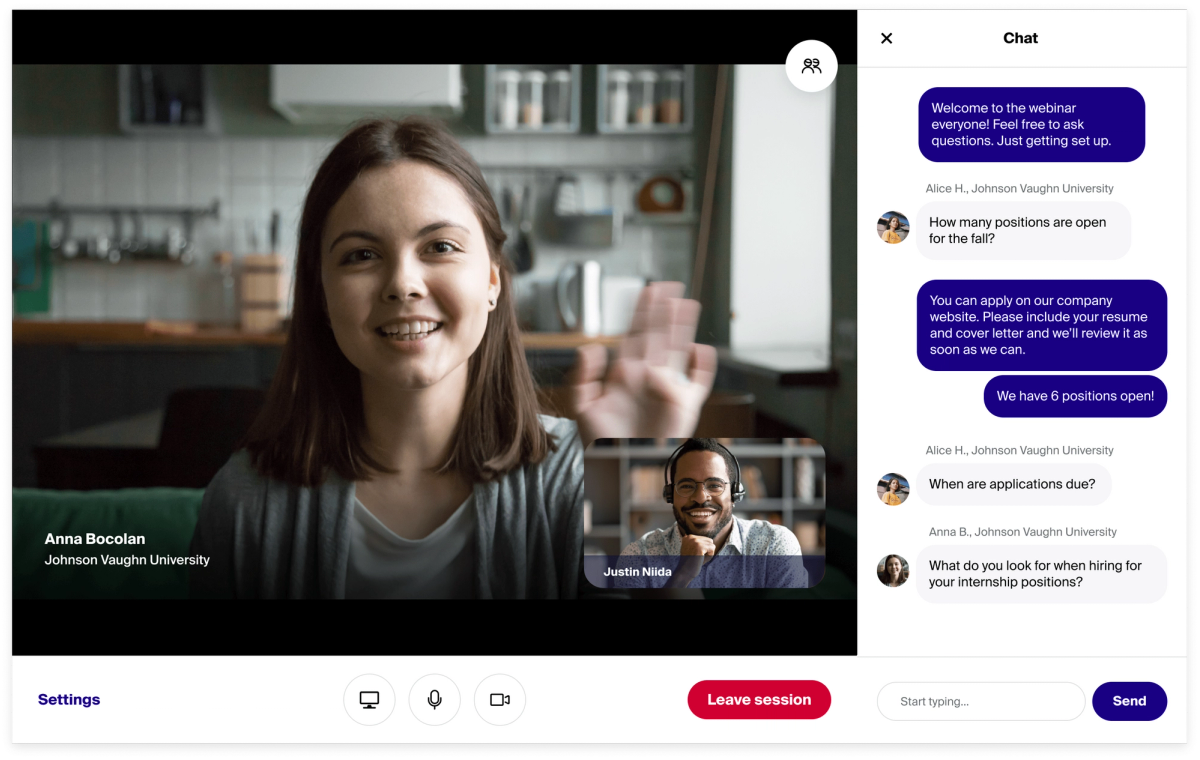Click Anna B.'s profile avatar picture
This screenshot has width=1200, height=760.
893,571
